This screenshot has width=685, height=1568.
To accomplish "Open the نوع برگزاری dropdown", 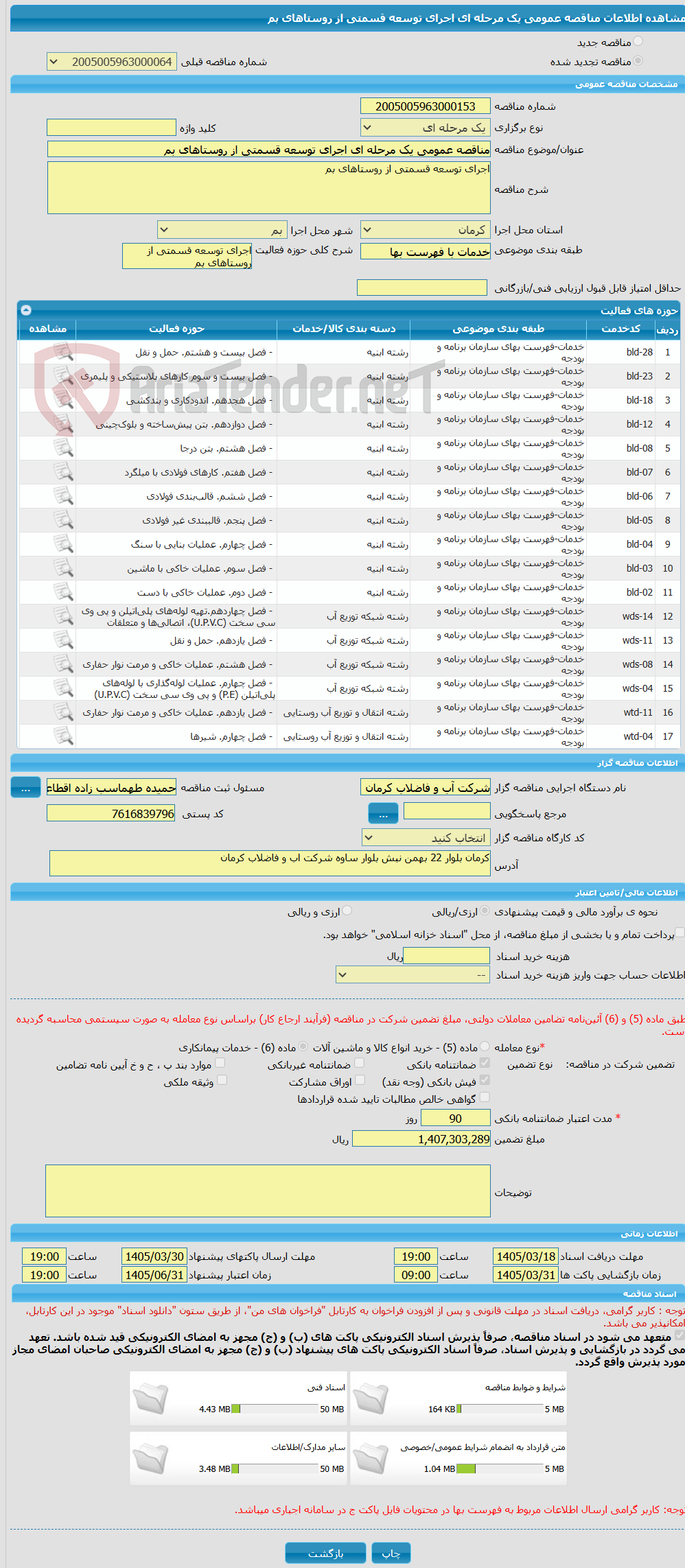I will click(x=426, y=128).
